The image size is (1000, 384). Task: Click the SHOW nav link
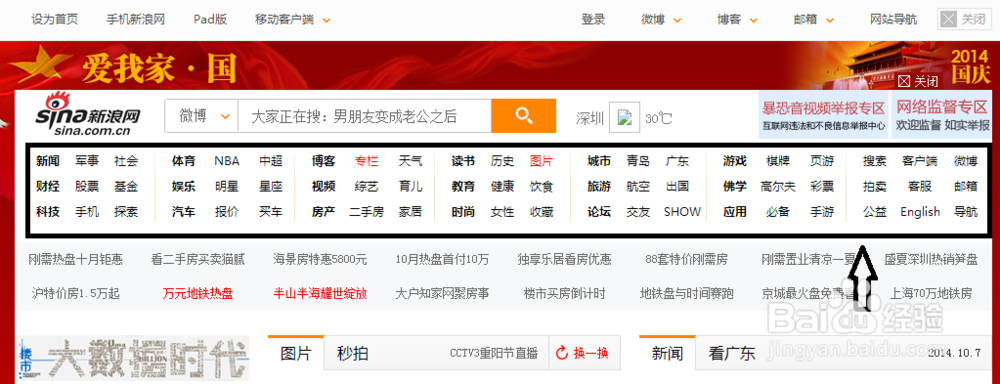point(682,211)
